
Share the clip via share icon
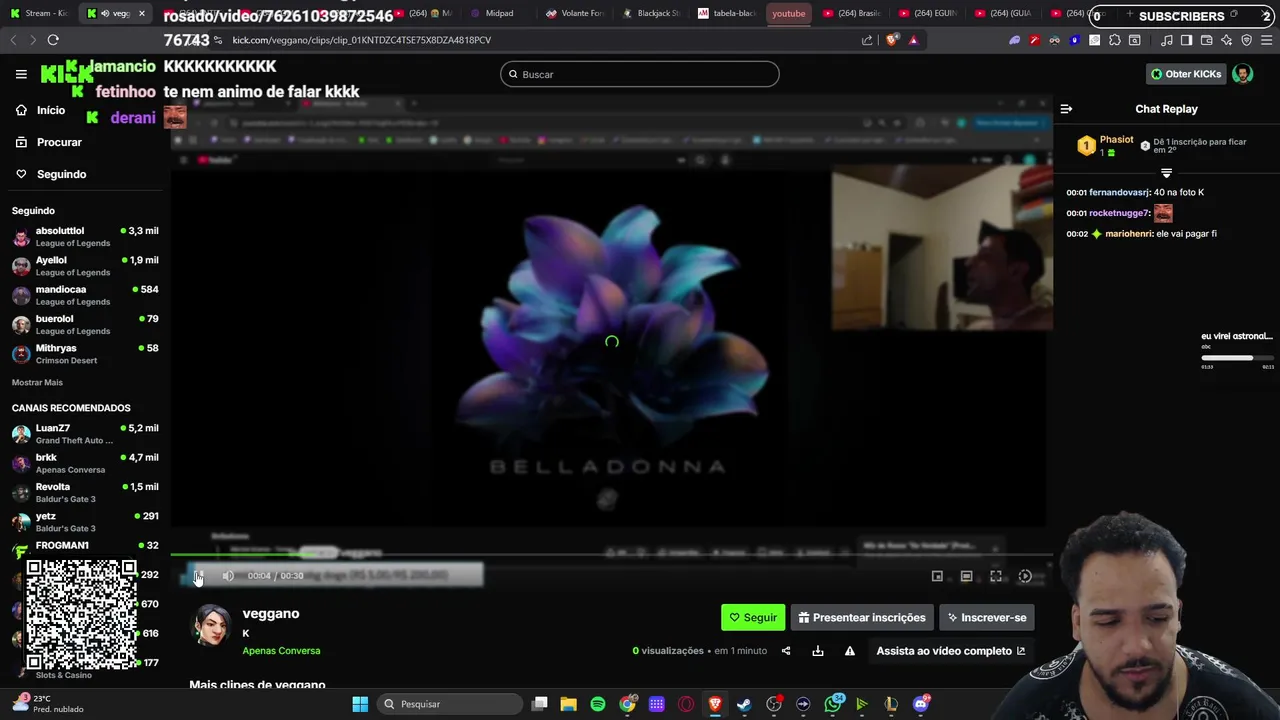tap(786, 651)
